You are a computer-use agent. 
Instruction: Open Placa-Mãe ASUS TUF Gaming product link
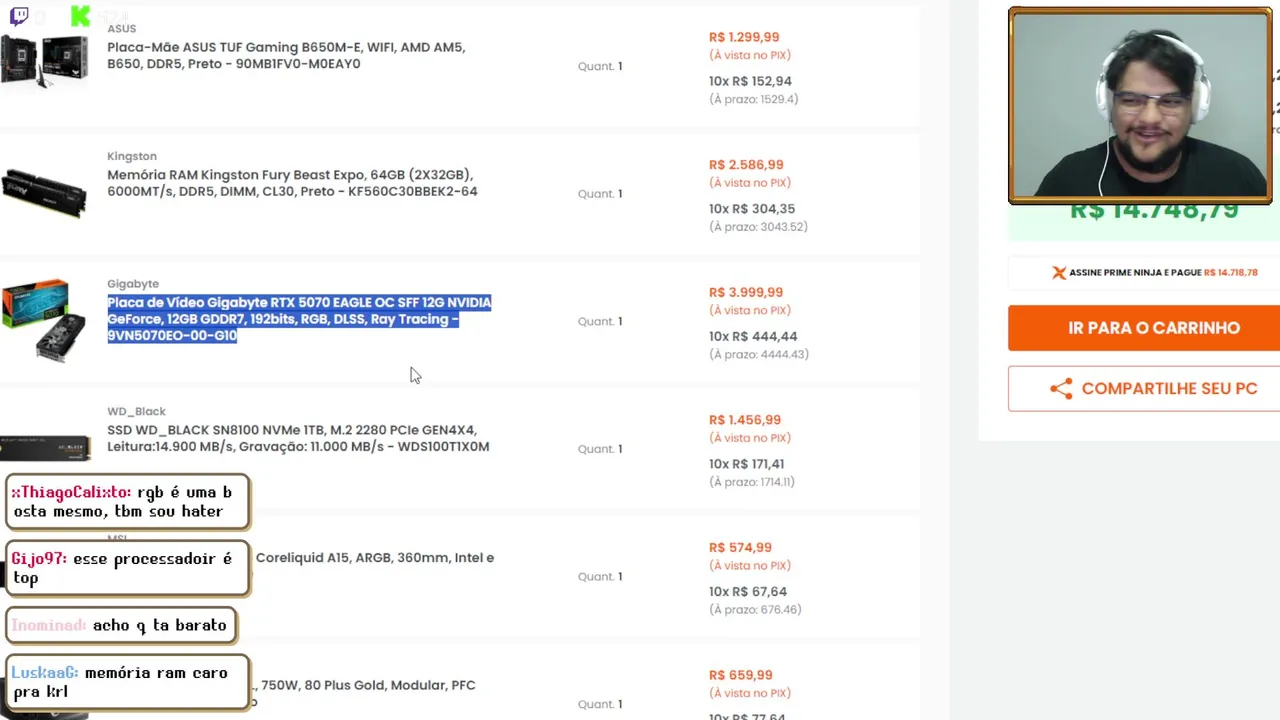point(286,55)
